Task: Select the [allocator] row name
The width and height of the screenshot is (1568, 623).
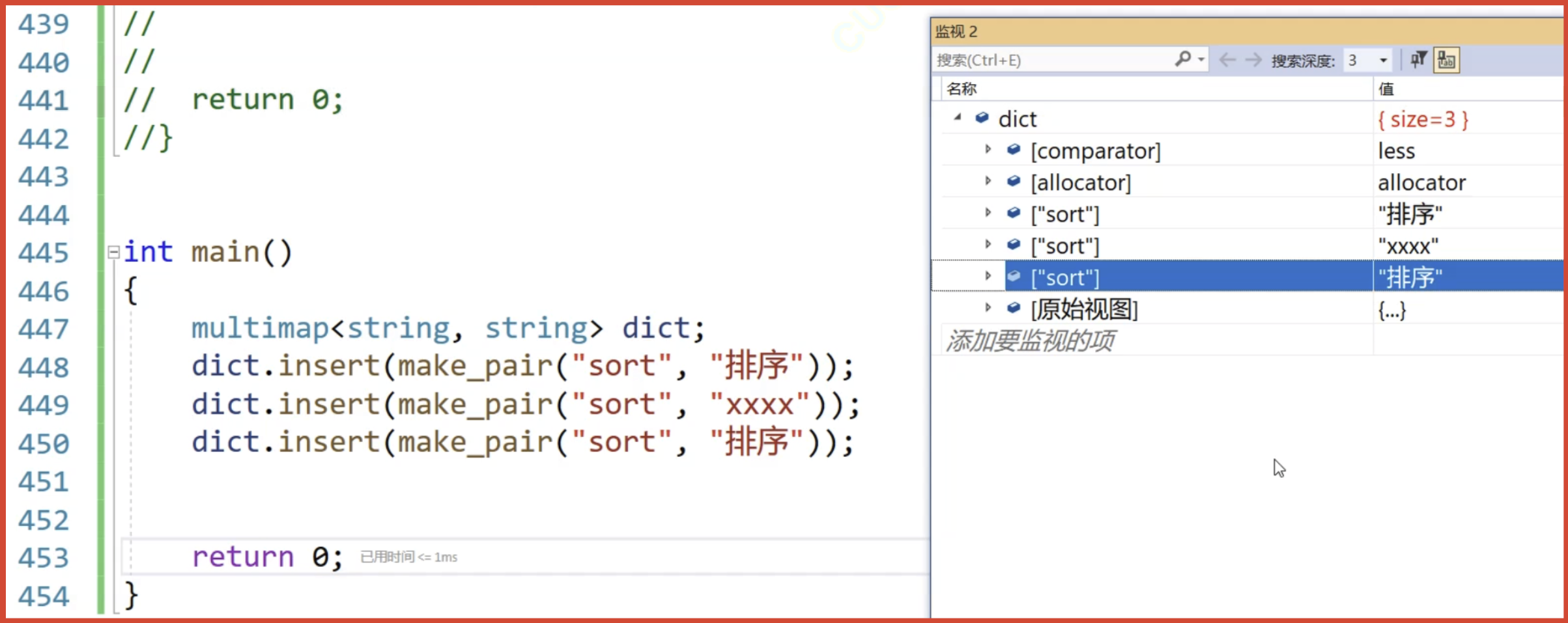Action: tap(1081, 183)
